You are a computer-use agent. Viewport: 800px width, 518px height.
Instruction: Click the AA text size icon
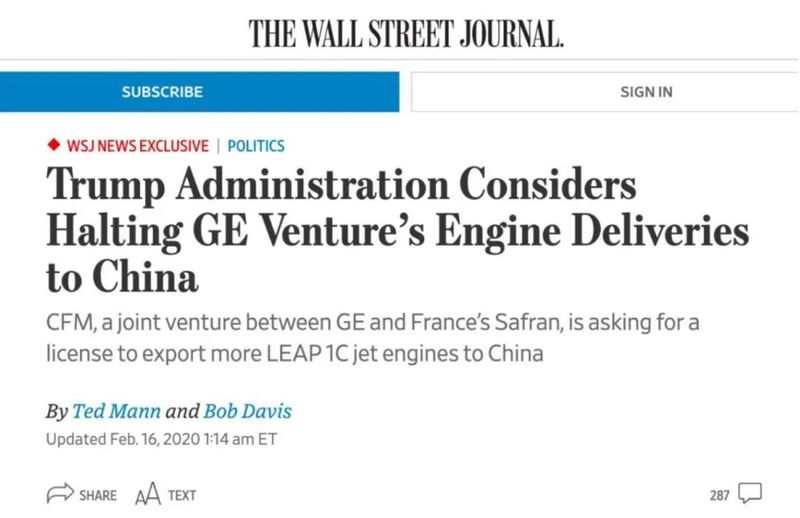pos(148,494)
